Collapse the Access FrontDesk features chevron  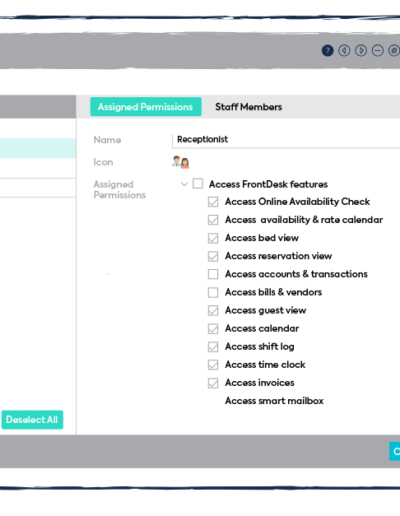pyautogui.click(x=184, y=184)
